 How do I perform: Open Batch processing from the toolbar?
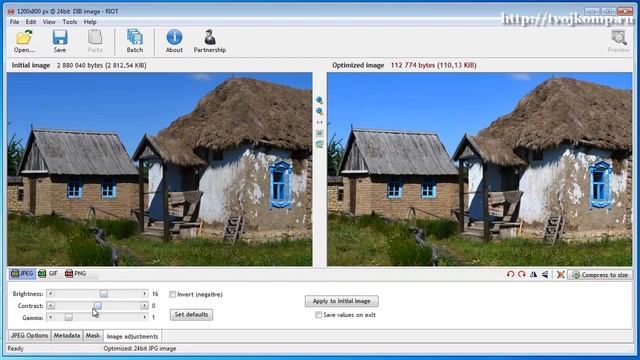135,41
